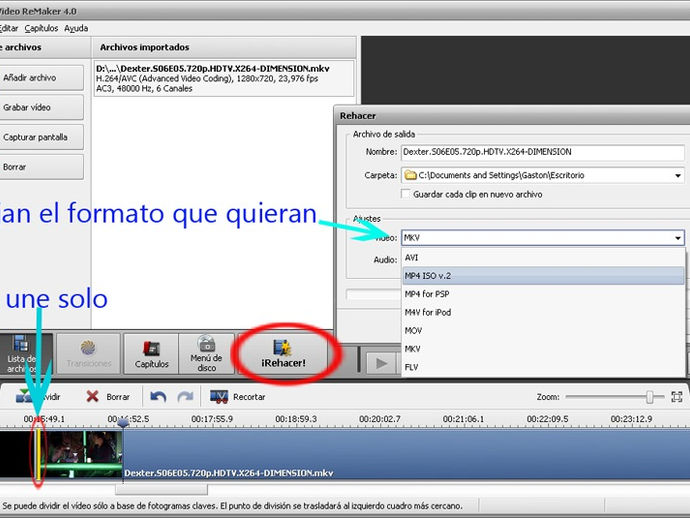Select AVI format option
Screen dimensions: 690x518
tap(543, 258)
